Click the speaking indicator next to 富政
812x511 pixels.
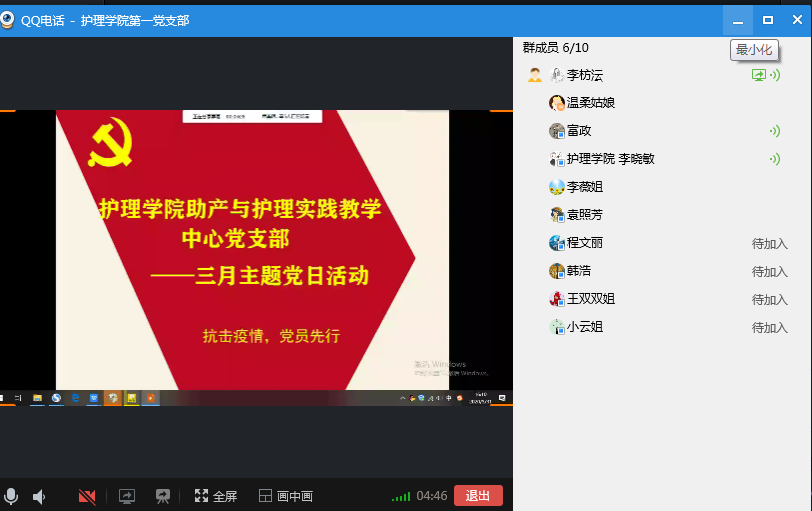773,131
